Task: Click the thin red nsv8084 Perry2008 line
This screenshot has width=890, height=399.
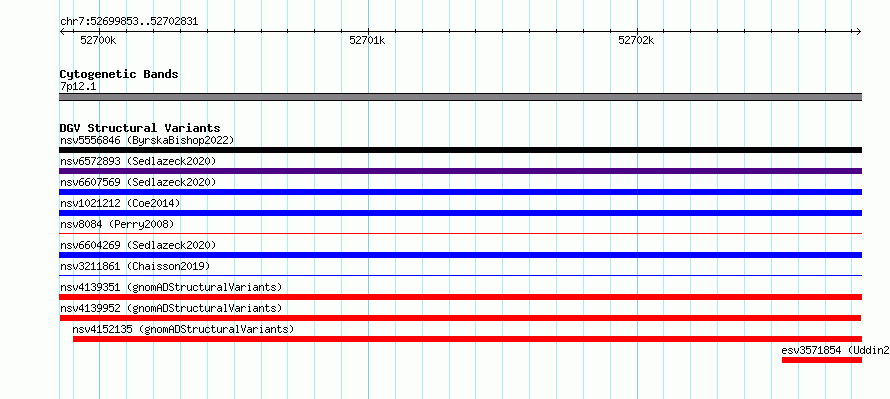Action: 460,233
